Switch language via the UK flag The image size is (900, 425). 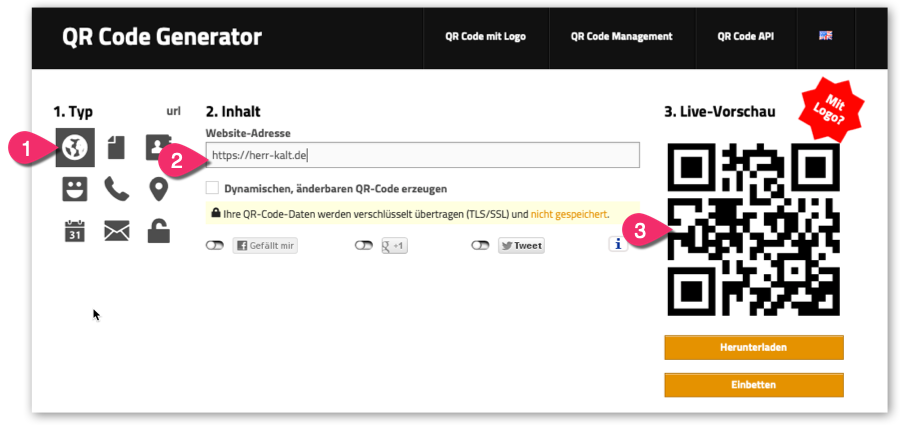coord(825,36)
